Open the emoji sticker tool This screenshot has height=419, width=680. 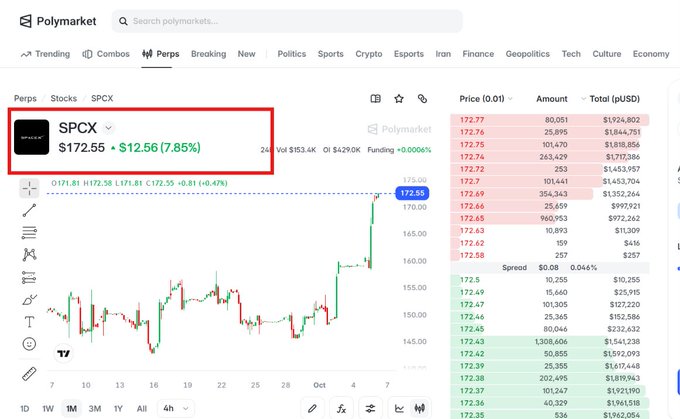tap(29, 344)
